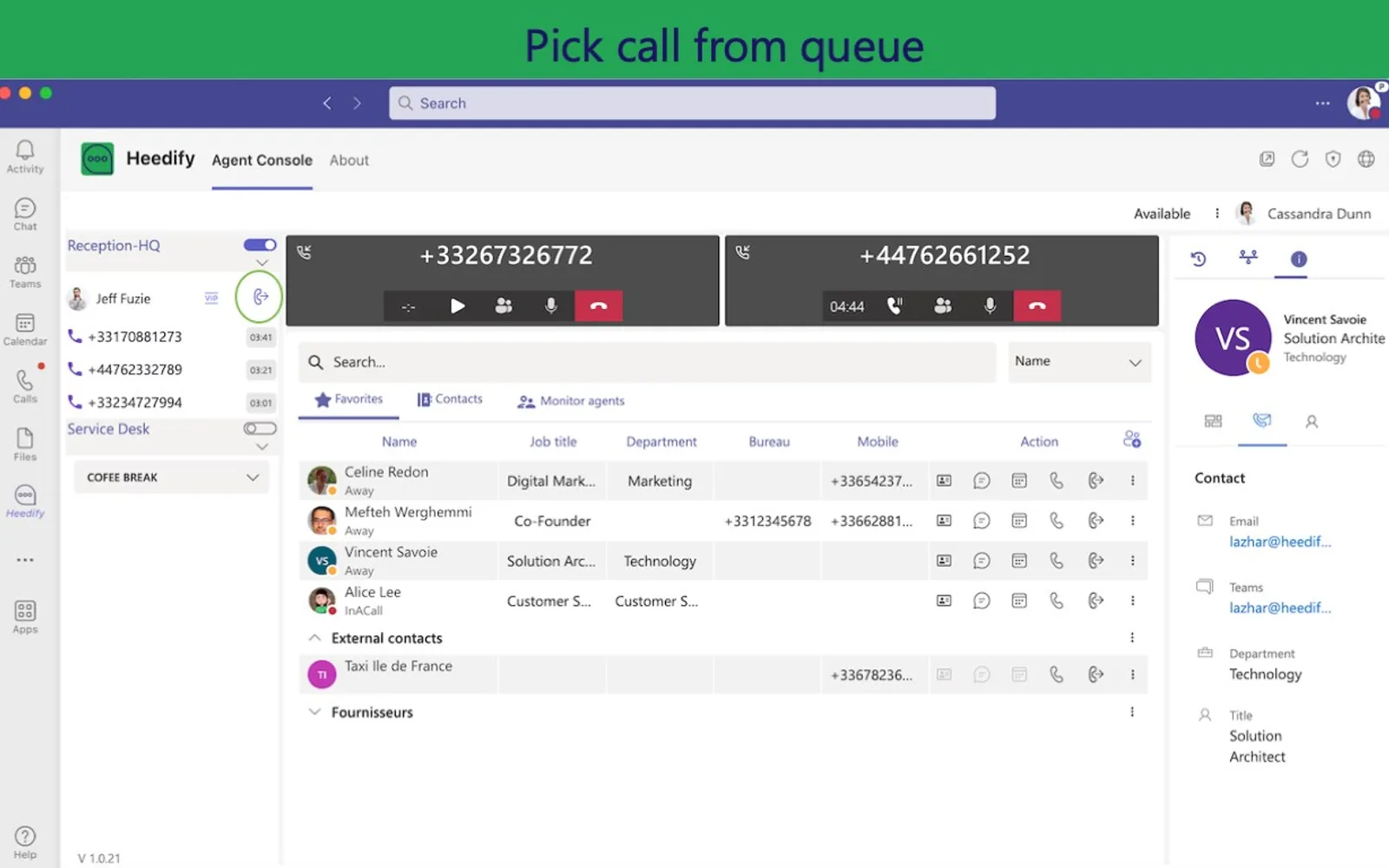Hang up the +33267326772 call
The image size is (1389, 868).
pos(598,306)
